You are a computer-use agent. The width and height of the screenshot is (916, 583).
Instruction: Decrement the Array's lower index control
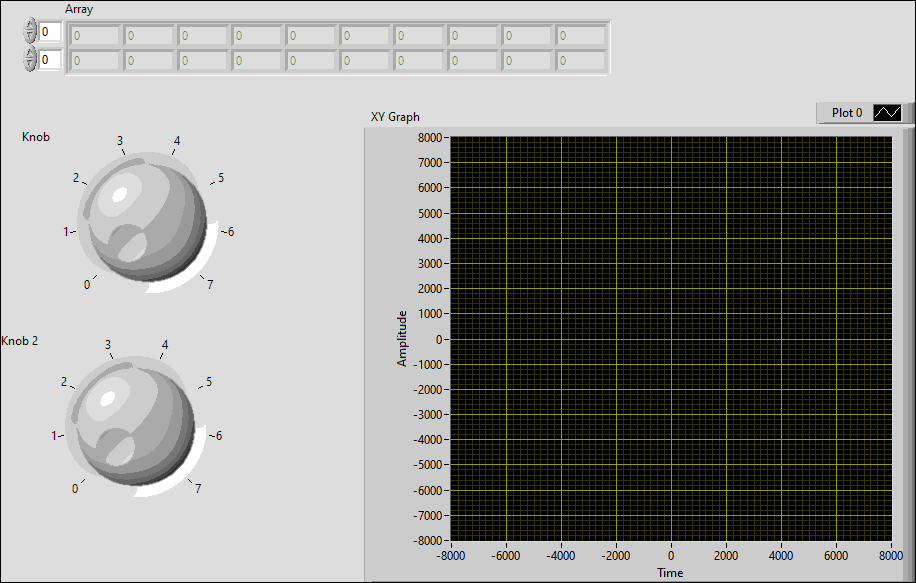(x=30, y=65)
